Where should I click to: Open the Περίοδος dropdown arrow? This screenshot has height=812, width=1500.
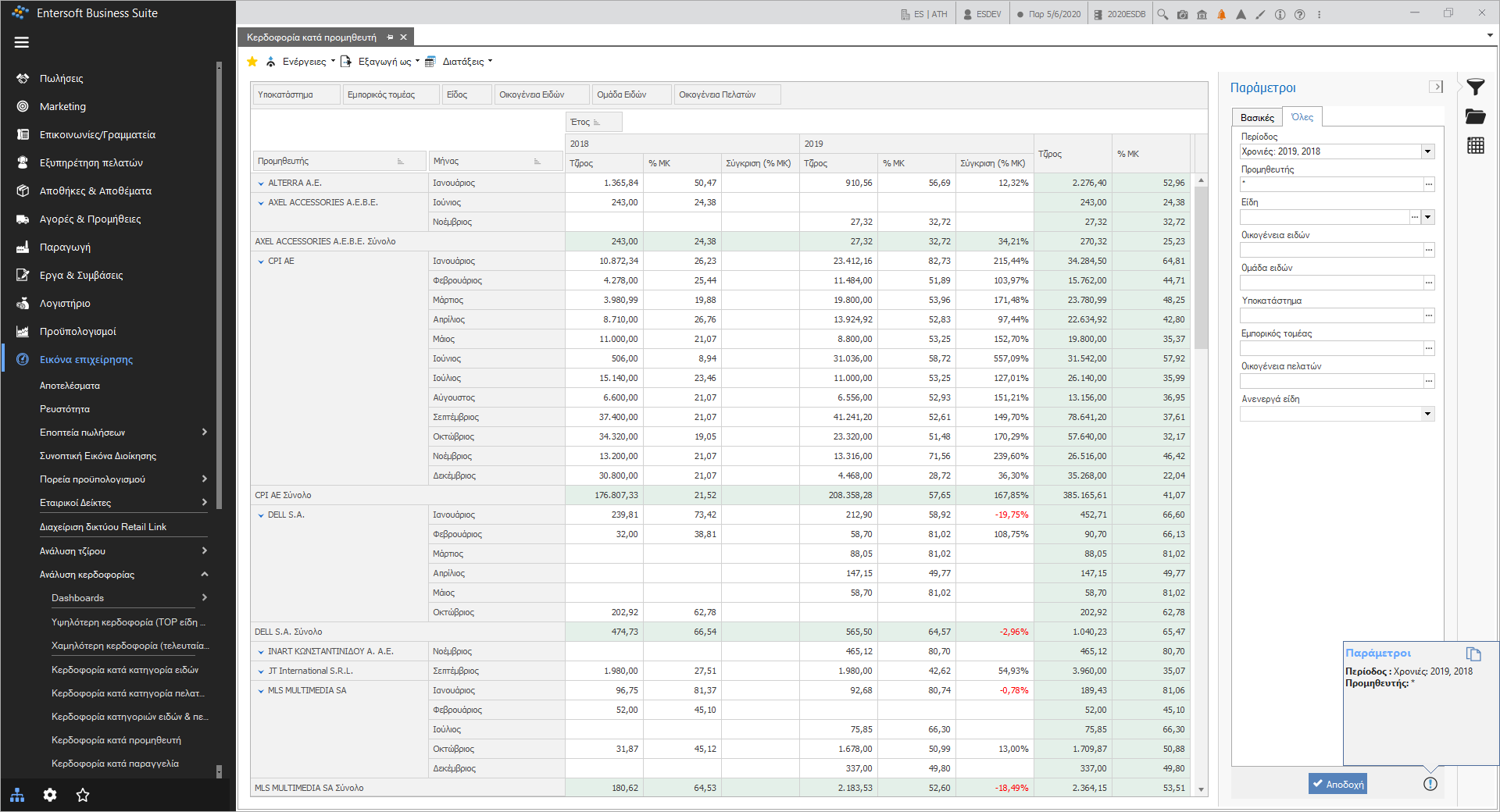click(x=1427, y=151)
